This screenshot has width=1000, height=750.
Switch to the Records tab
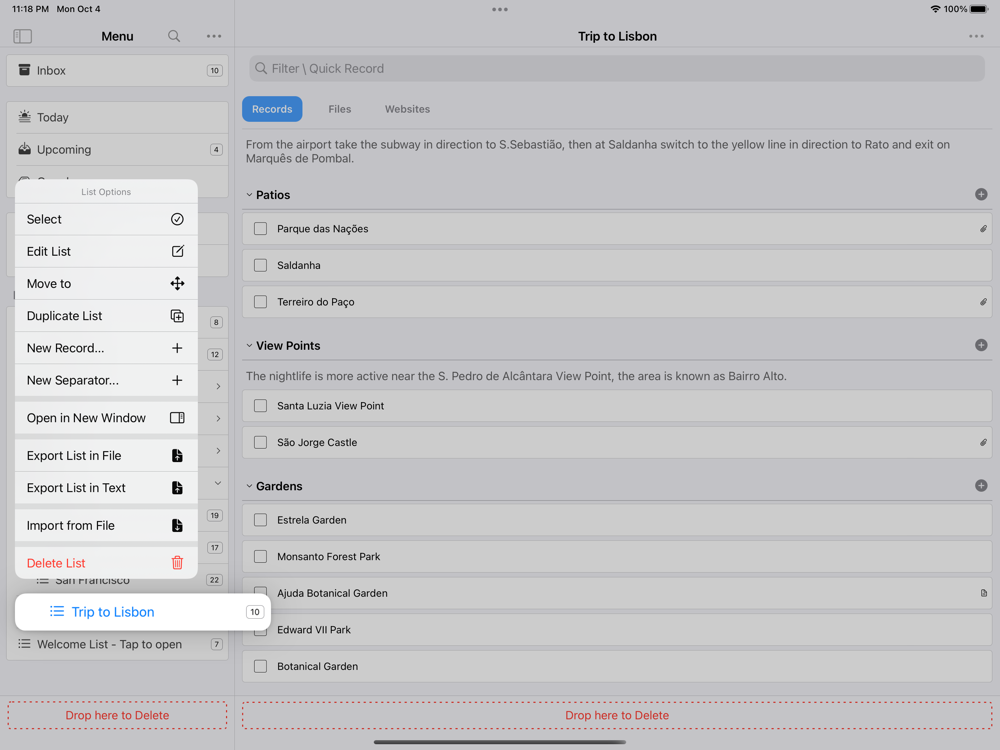(272, 109)
